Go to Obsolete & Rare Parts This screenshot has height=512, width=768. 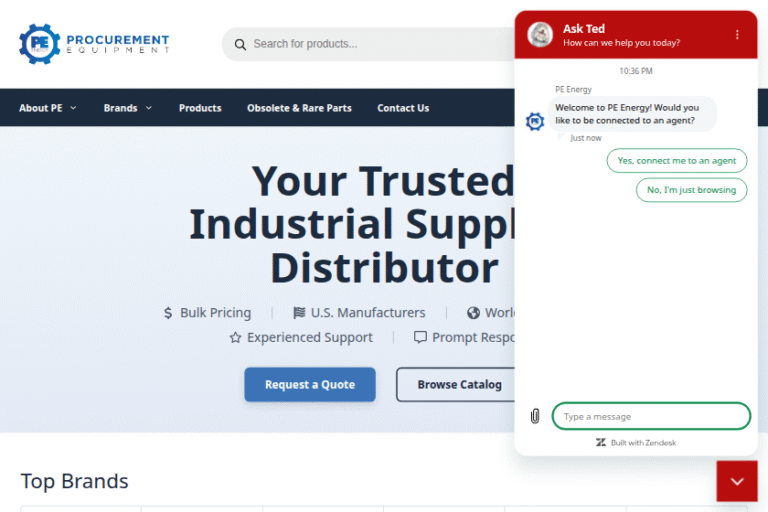(x=299, y=108)
